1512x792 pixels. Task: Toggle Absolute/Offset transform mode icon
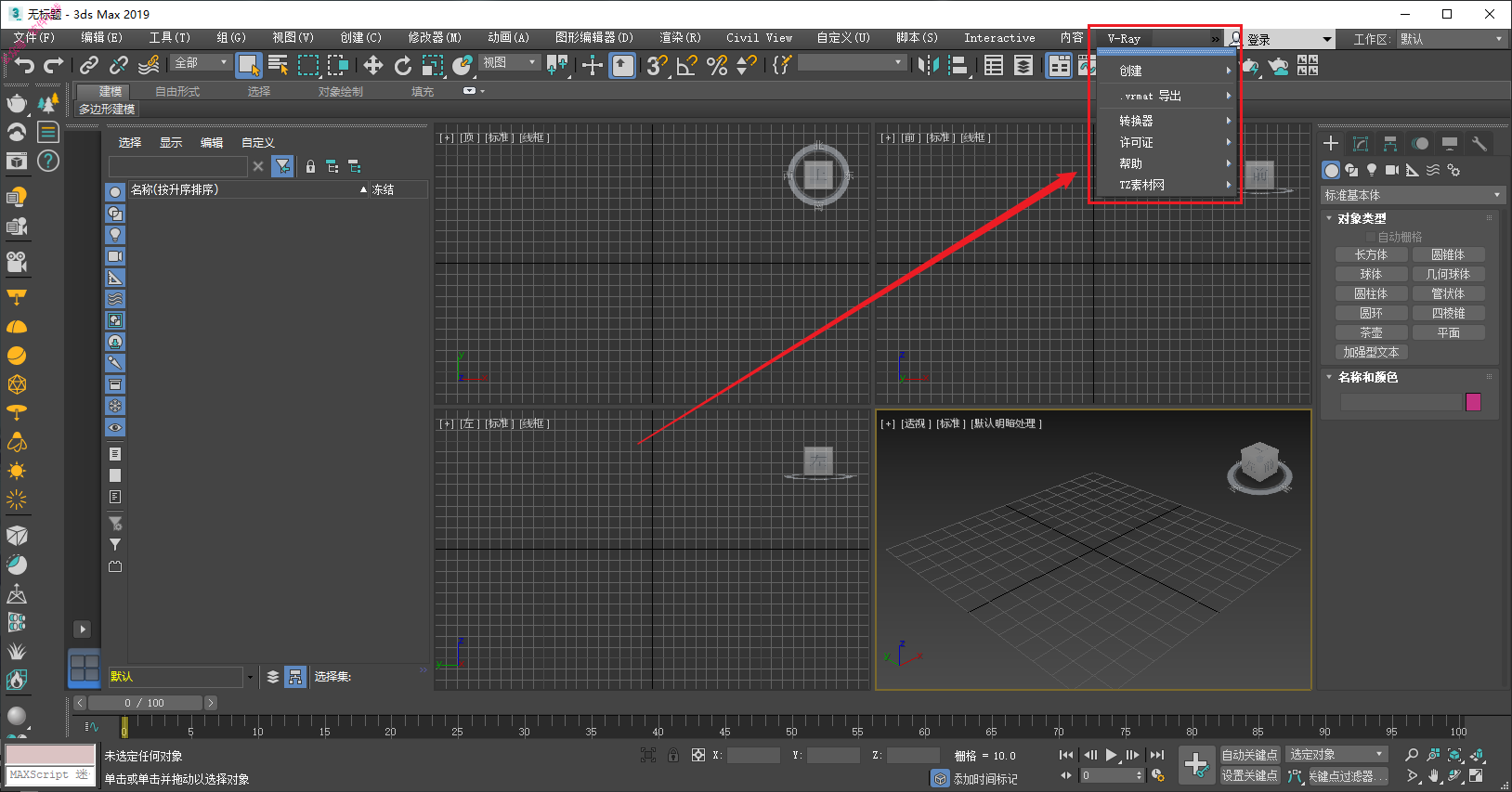pos(698,755)
